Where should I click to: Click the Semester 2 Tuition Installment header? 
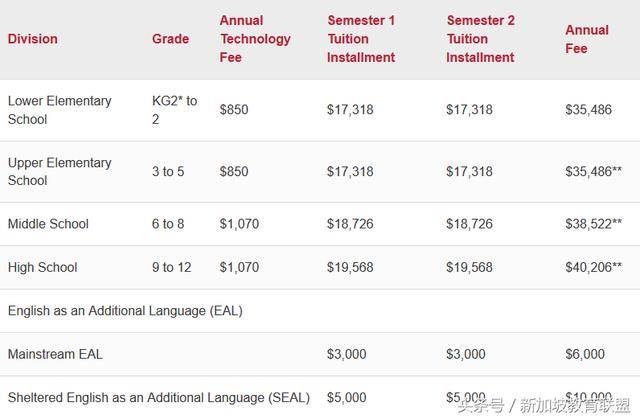click(x=480, y=39)
